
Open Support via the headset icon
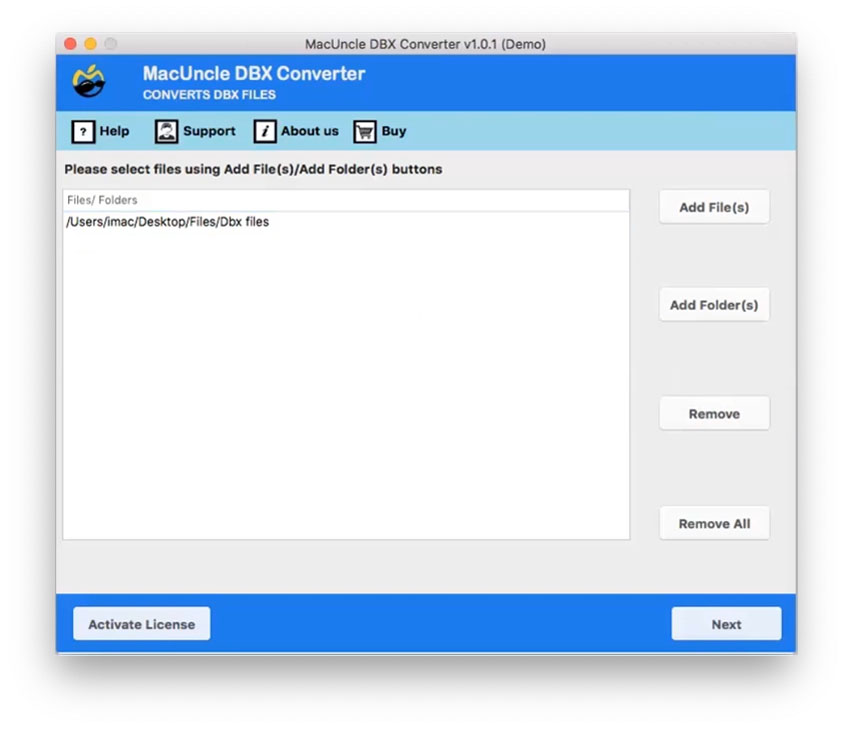point(165,131)
